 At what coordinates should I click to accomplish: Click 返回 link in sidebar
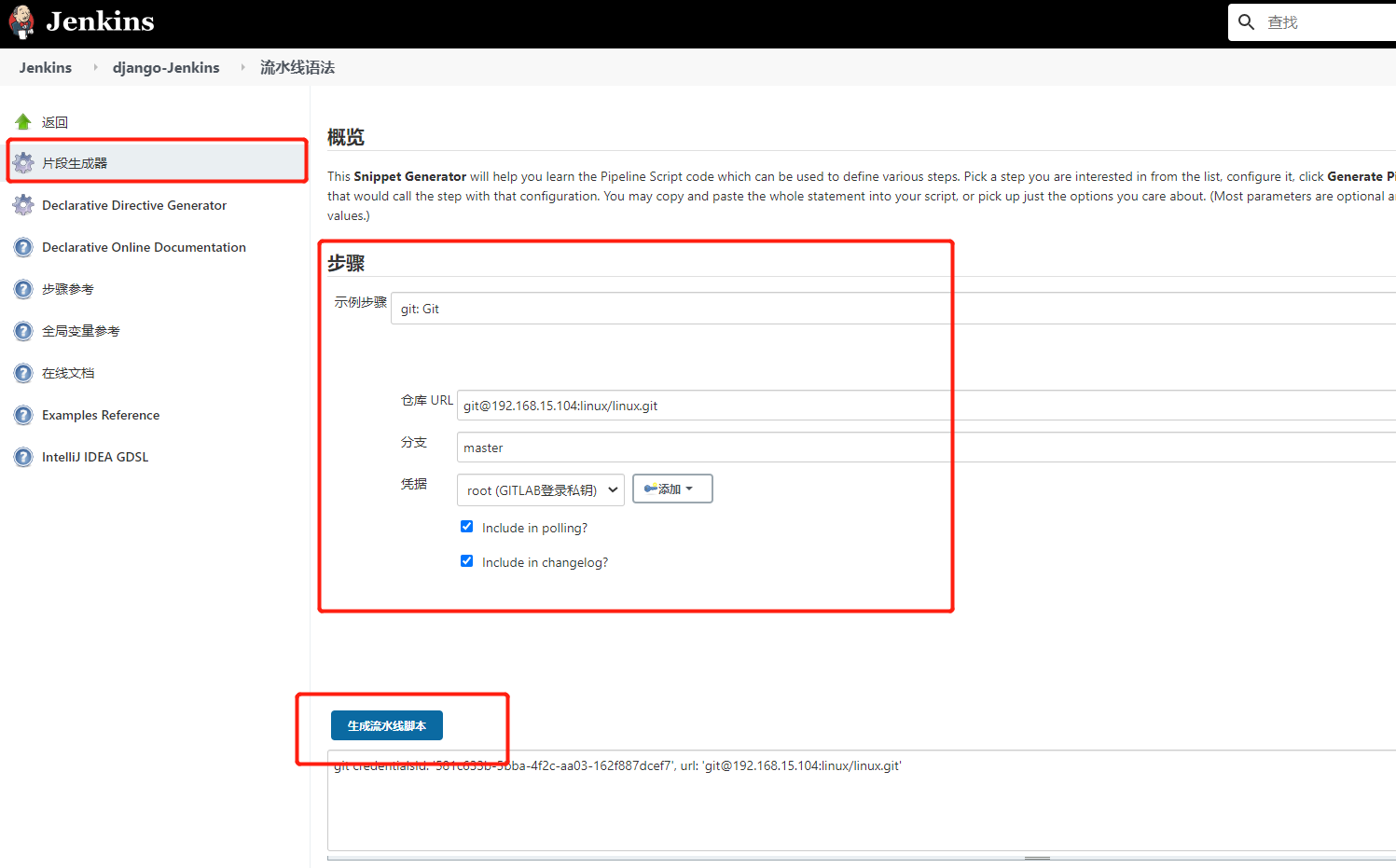pos(55,122)
